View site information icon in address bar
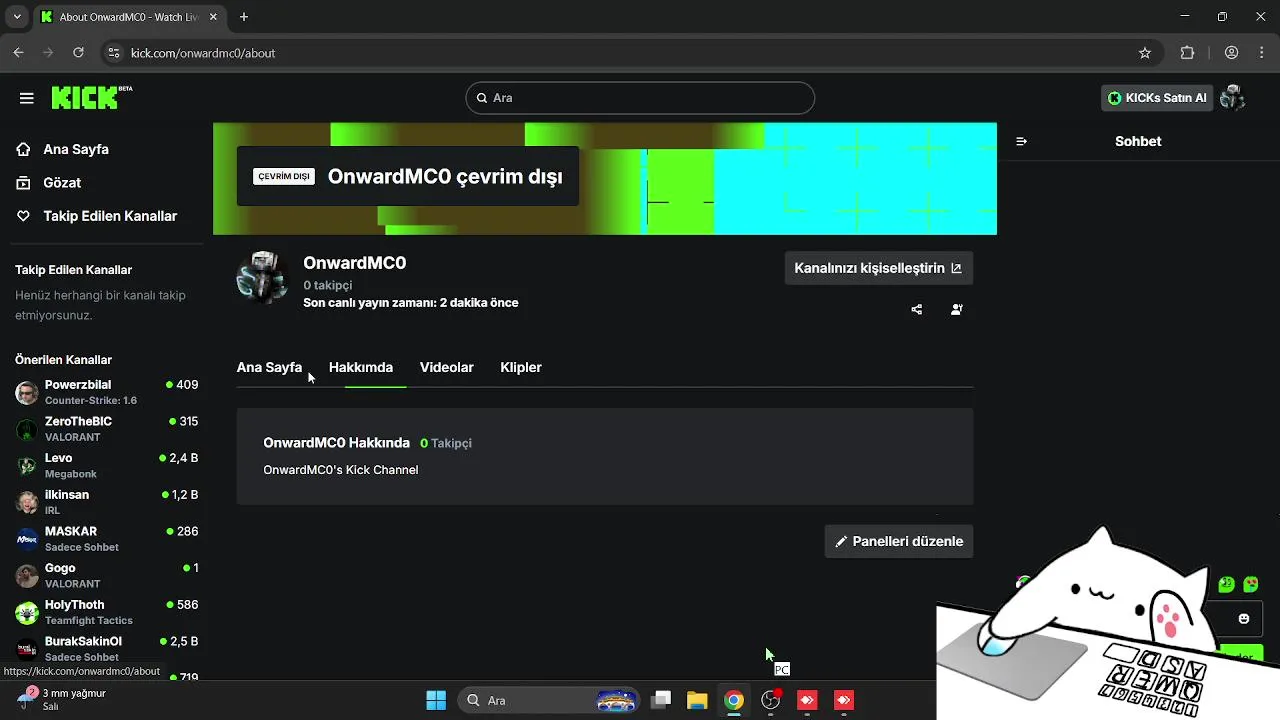The width and height of the screenshot is (1280, 720). click(x=113, y=53)
